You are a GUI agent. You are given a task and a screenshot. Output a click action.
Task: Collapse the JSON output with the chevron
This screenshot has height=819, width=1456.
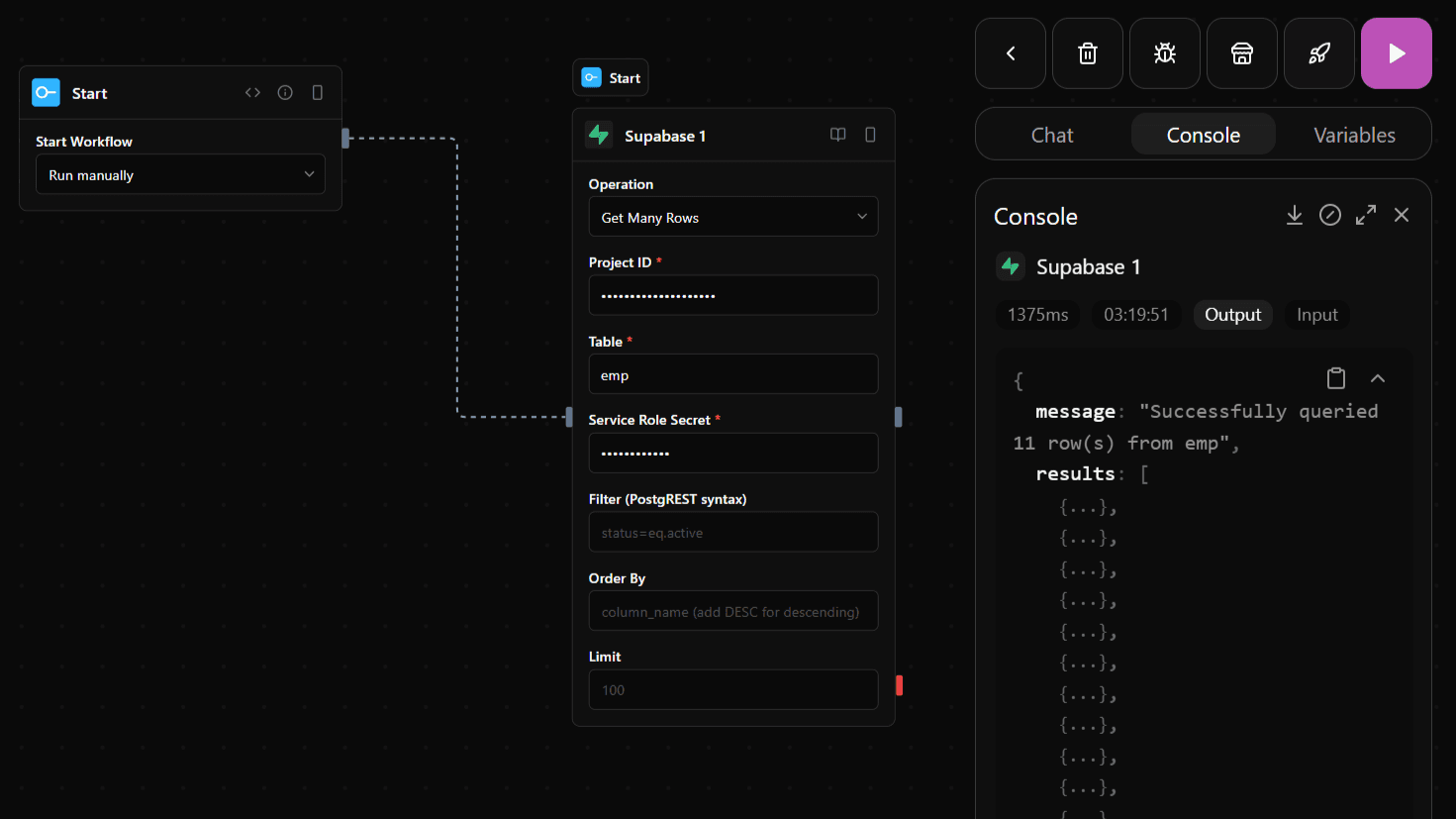coord(1377,378)
